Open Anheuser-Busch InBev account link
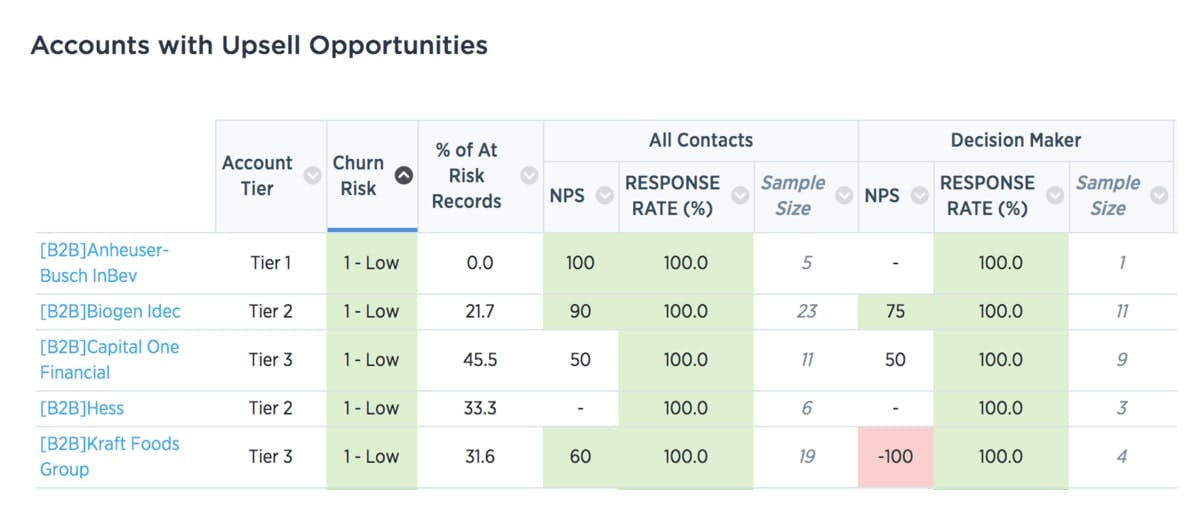Viewport: 1194px width, 514px height. (x=104, y=262)
